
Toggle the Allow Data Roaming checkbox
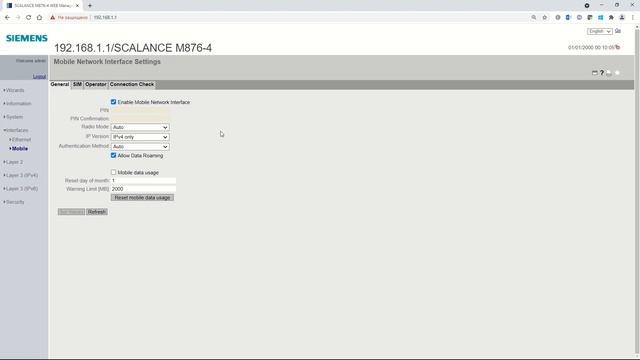coord(113,155)
